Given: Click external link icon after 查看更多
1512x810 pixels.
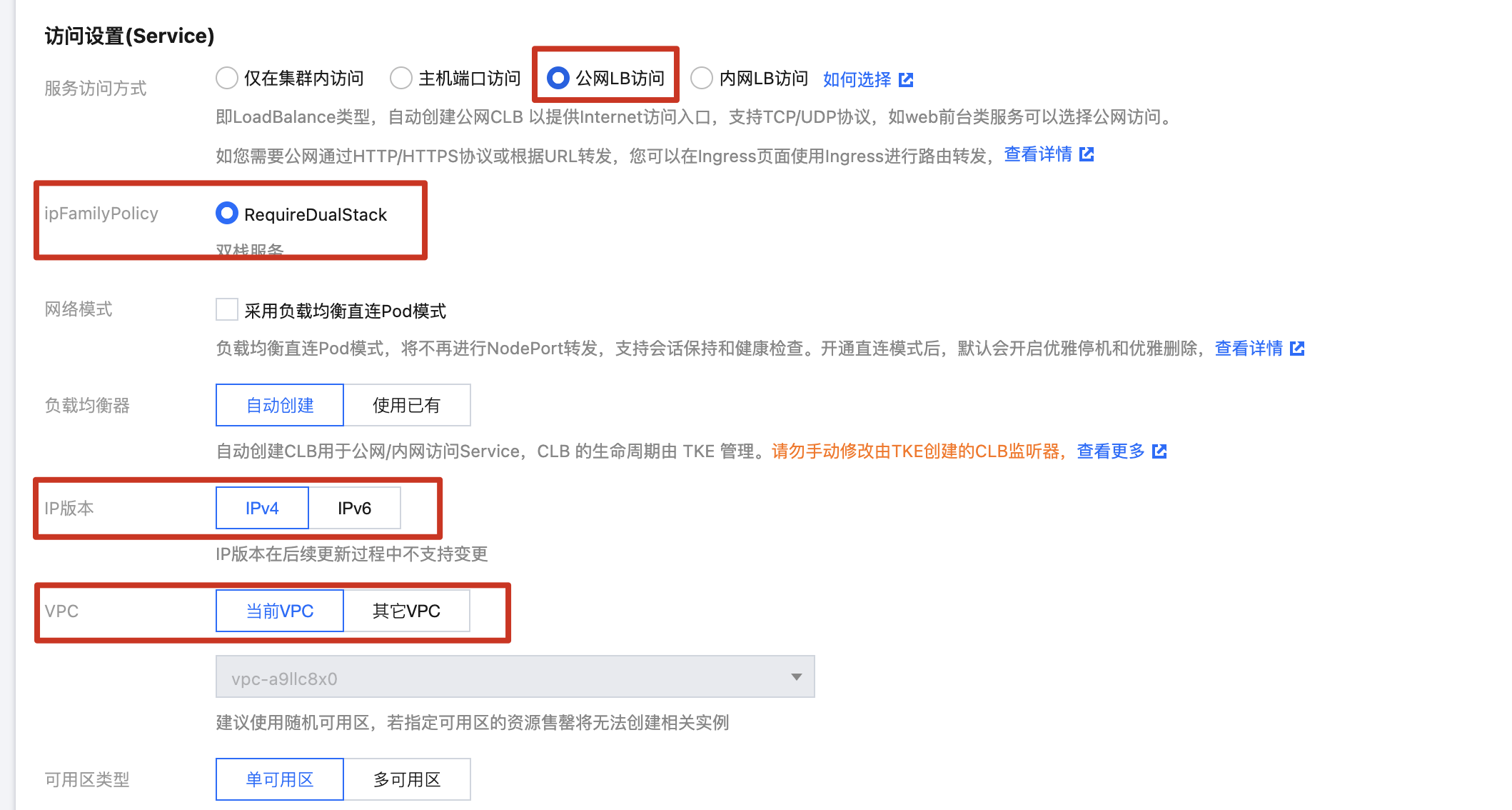Looking at the screenshot, I should [x=1159, y=451].
